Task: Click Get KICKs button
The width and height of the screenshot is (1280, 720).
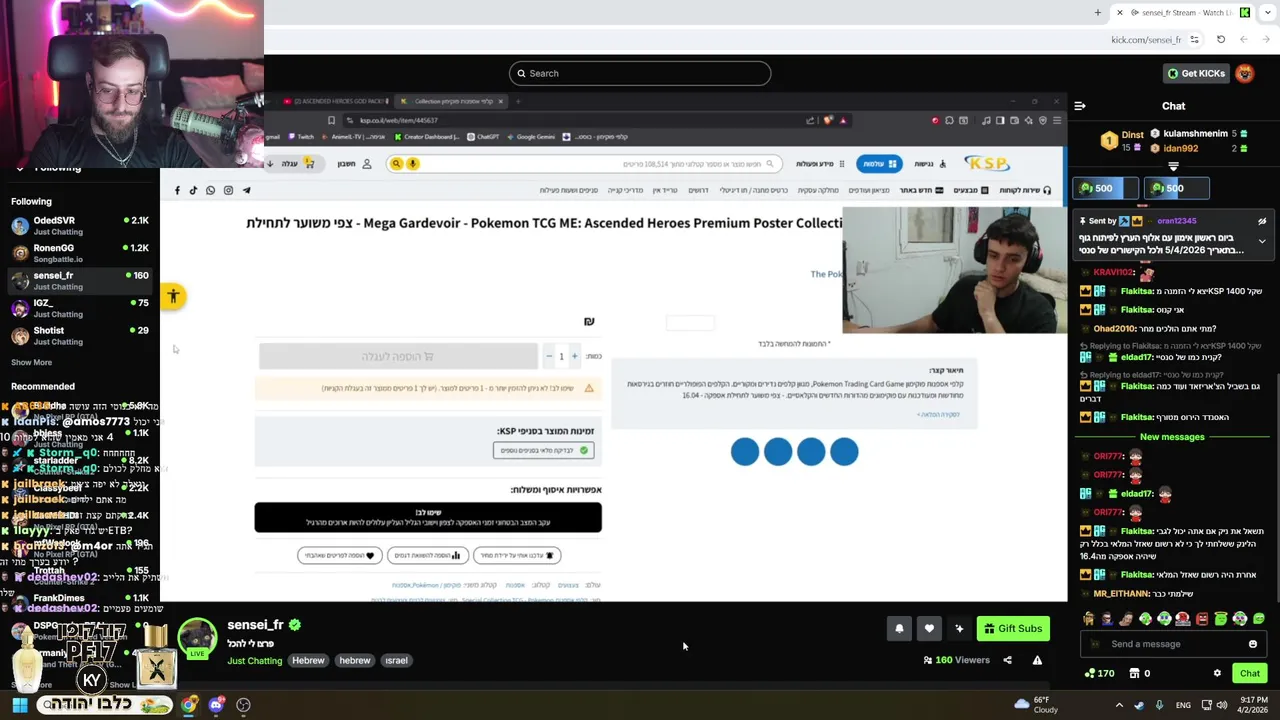Action: pyautogui.click(x=1195, y=73)
